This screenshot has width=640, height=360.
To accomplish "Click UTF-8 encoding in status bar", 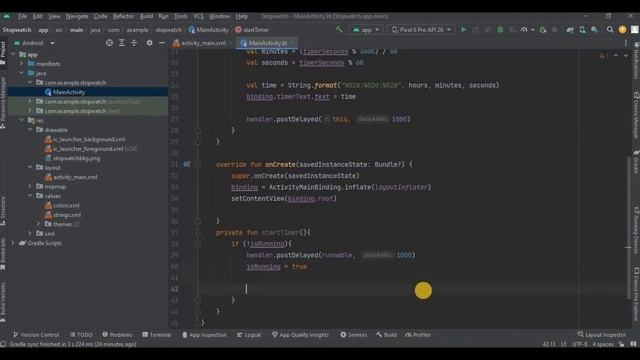I will (580, 344).
